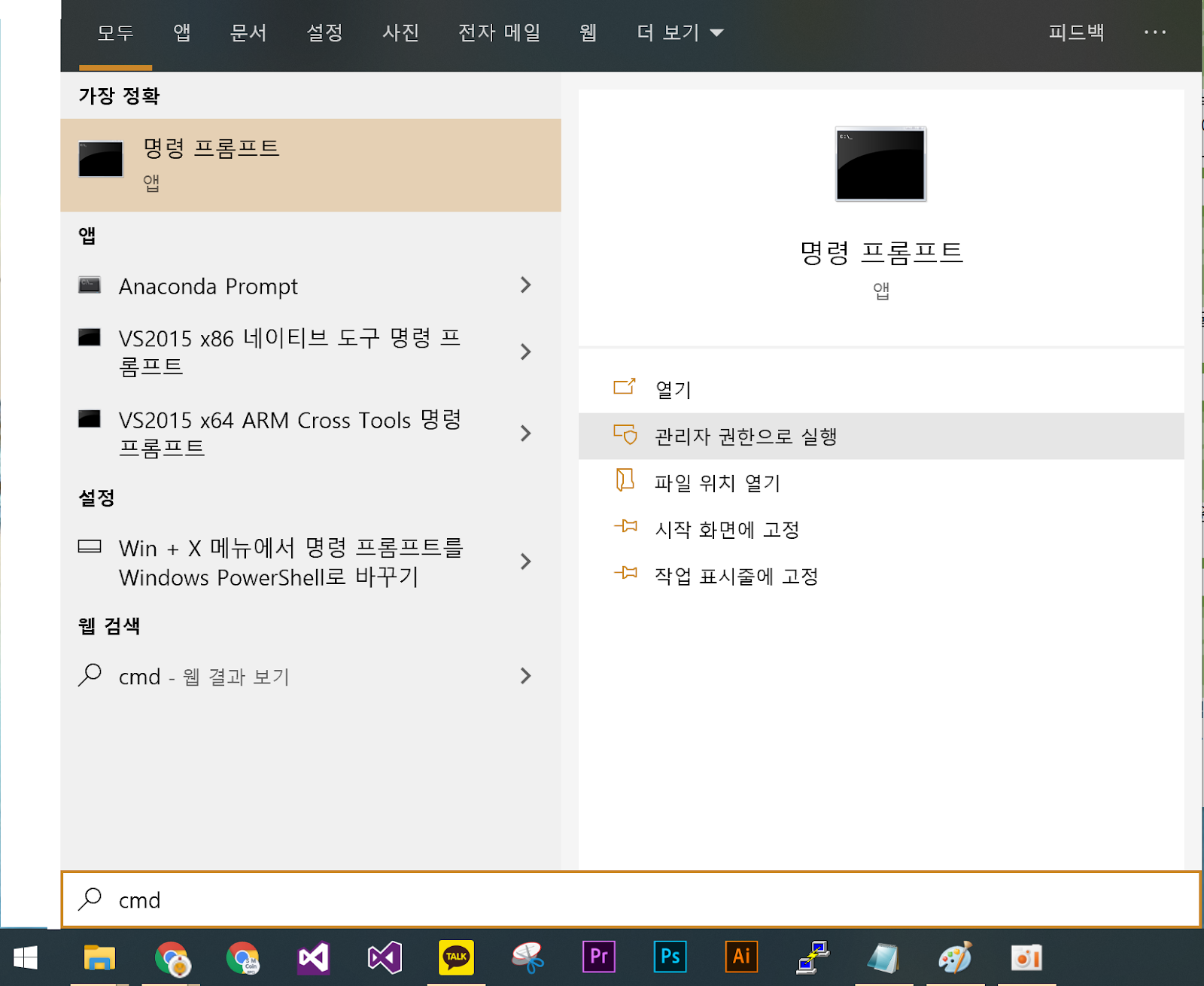Open the outlined Visual Studio icon
The image size is (1204, 986).
click(385, 958)
